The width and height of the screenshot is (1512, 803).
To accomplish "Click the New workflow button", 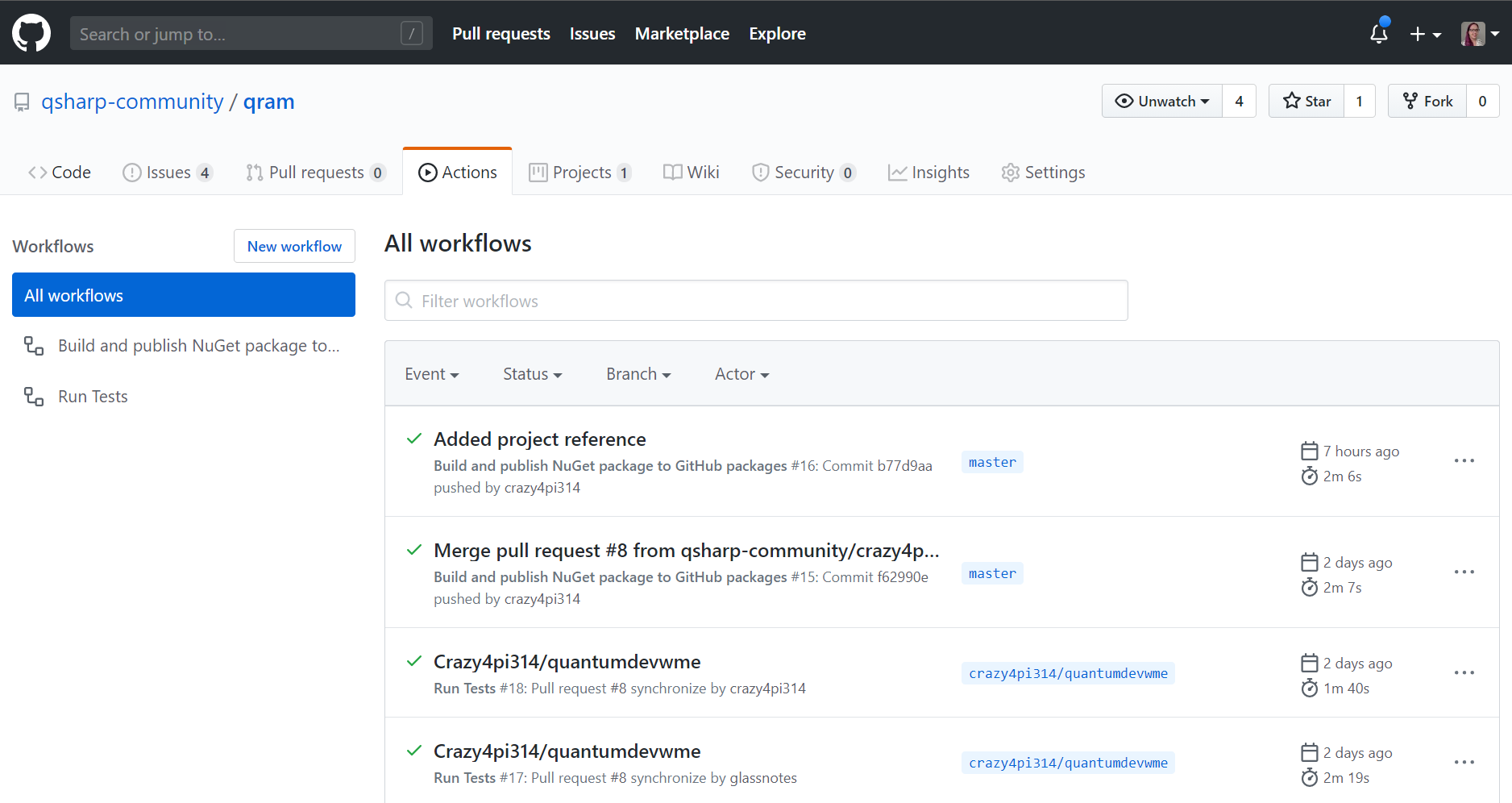I will [x=294, y=246].
